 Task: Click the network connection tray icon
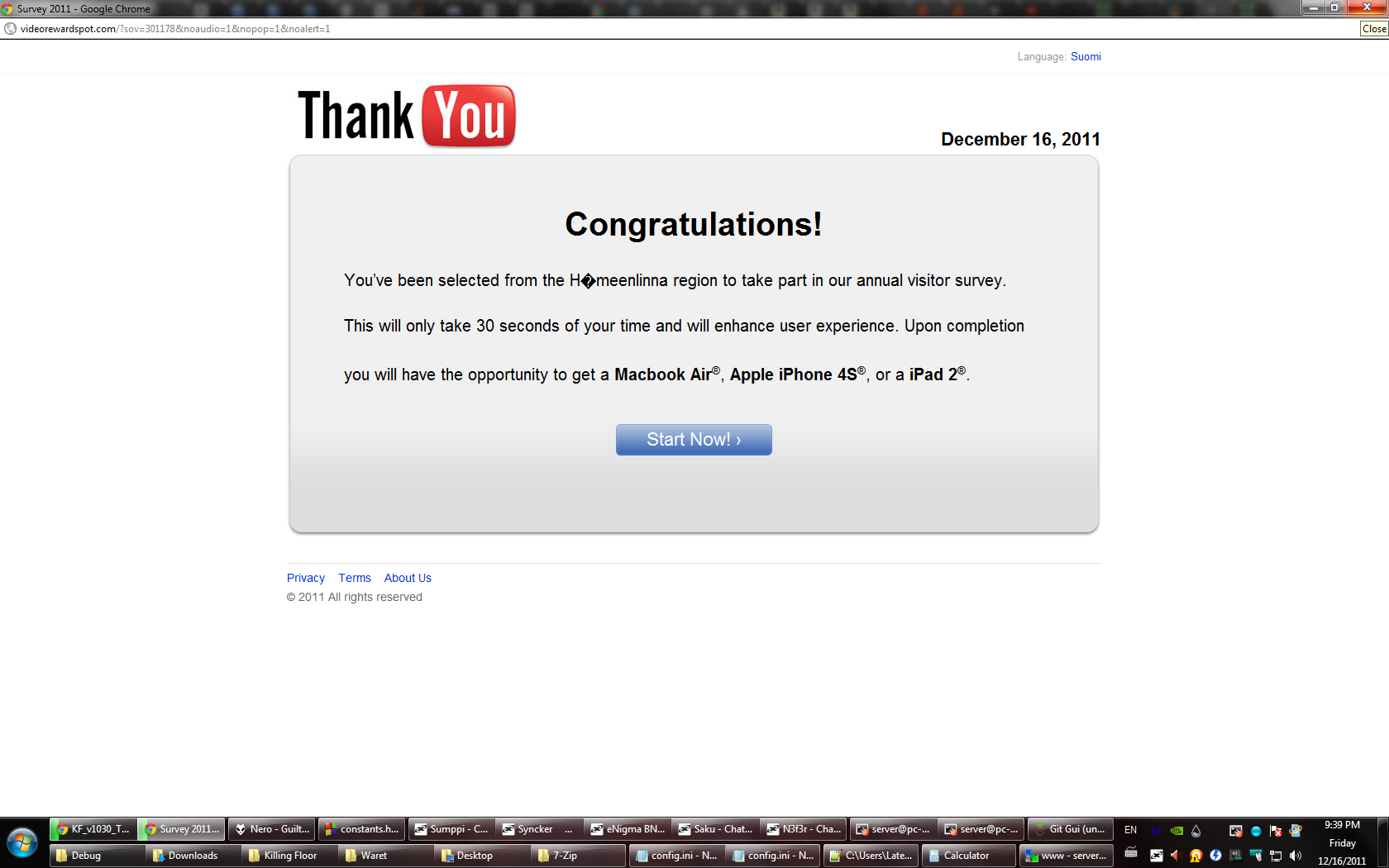[x=1276, y=856]
